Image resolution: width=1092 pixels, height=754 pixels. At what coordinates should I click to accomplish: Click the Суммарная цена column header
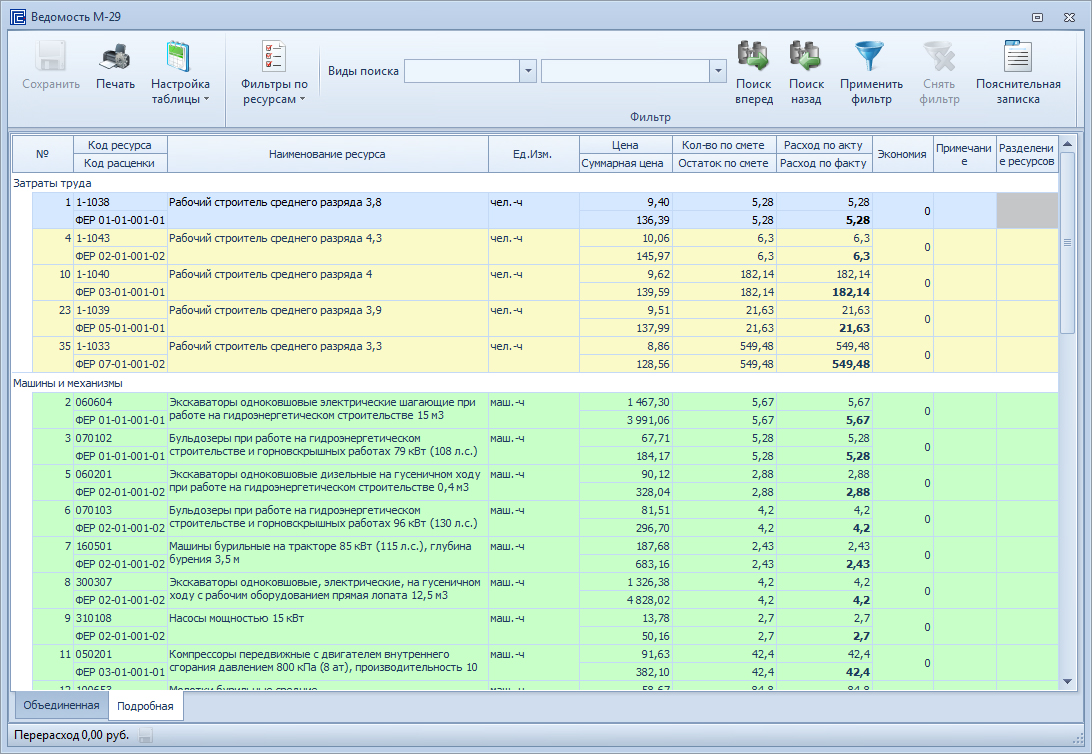(623, 163)
